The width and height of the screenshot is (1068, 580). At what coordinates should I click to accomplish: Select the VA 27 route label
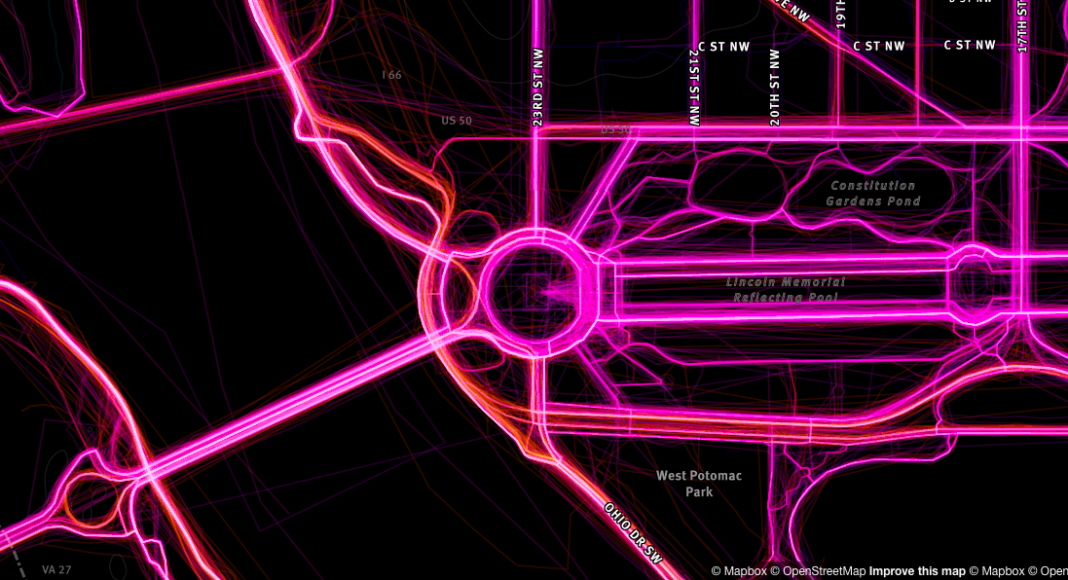(57, 570)
